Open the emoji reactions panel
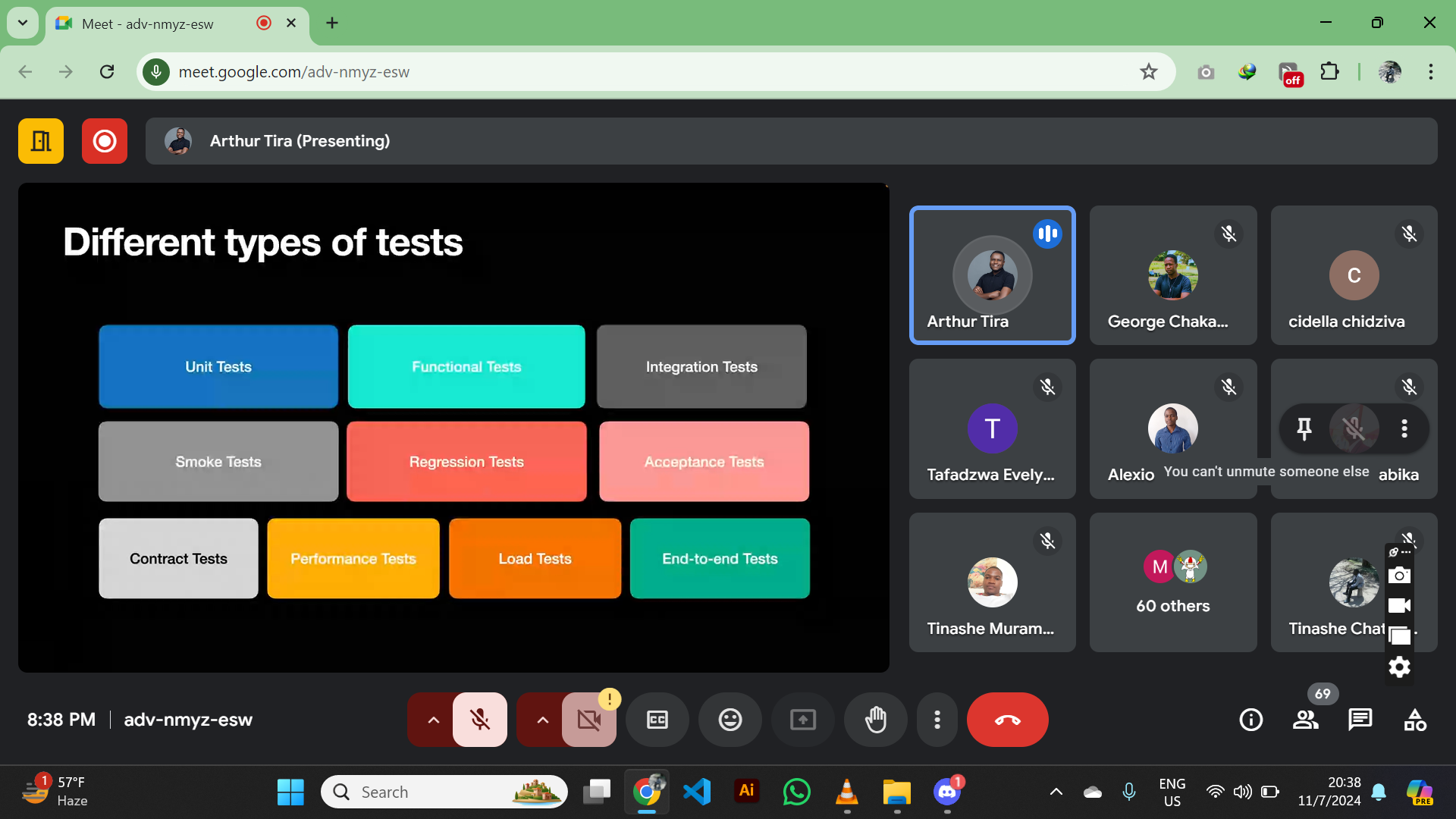The height and width of the screenshot is (819, 1456). pos(730,720)
